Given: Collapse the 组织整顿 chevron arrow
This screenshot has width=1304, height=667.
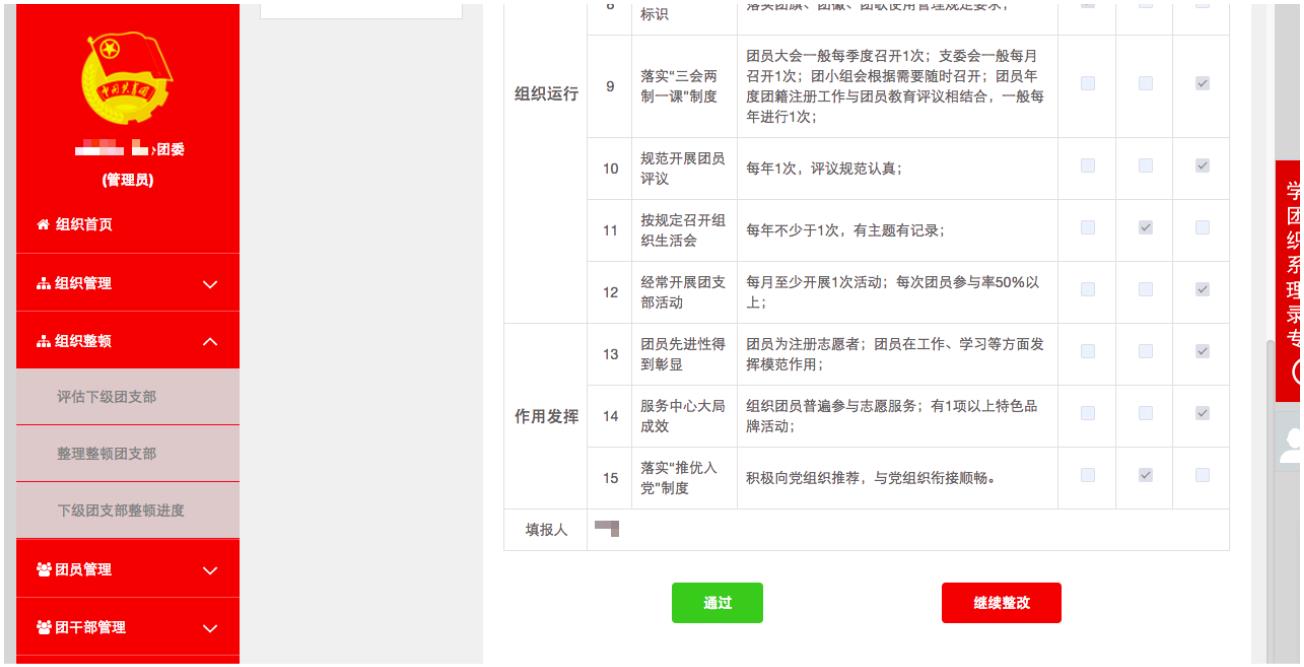Looking at the screenshot, I should pos(209,342).
